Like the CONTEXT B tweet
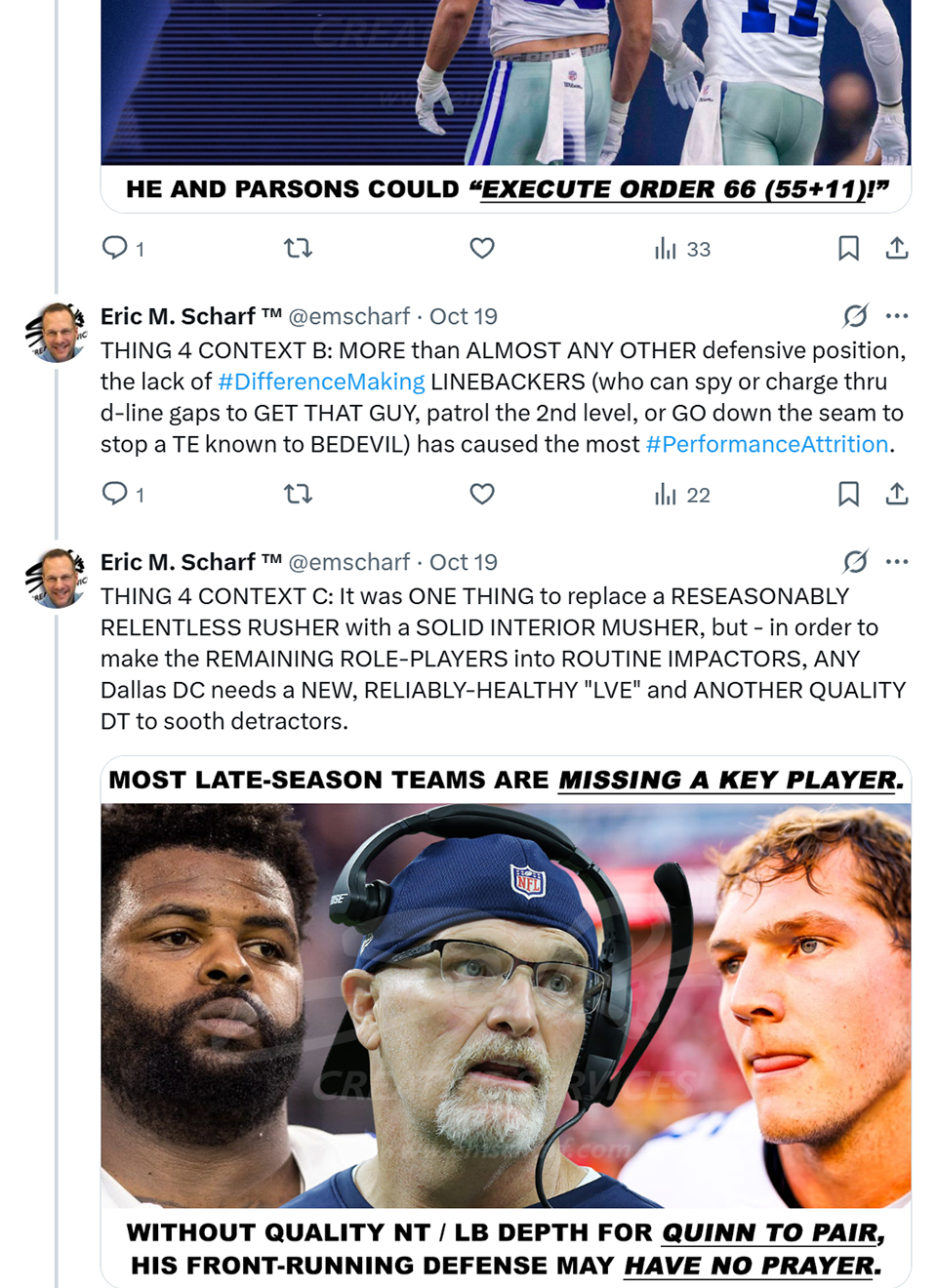Viewport: 937px width, 1288px height. [x=482, y=494]
